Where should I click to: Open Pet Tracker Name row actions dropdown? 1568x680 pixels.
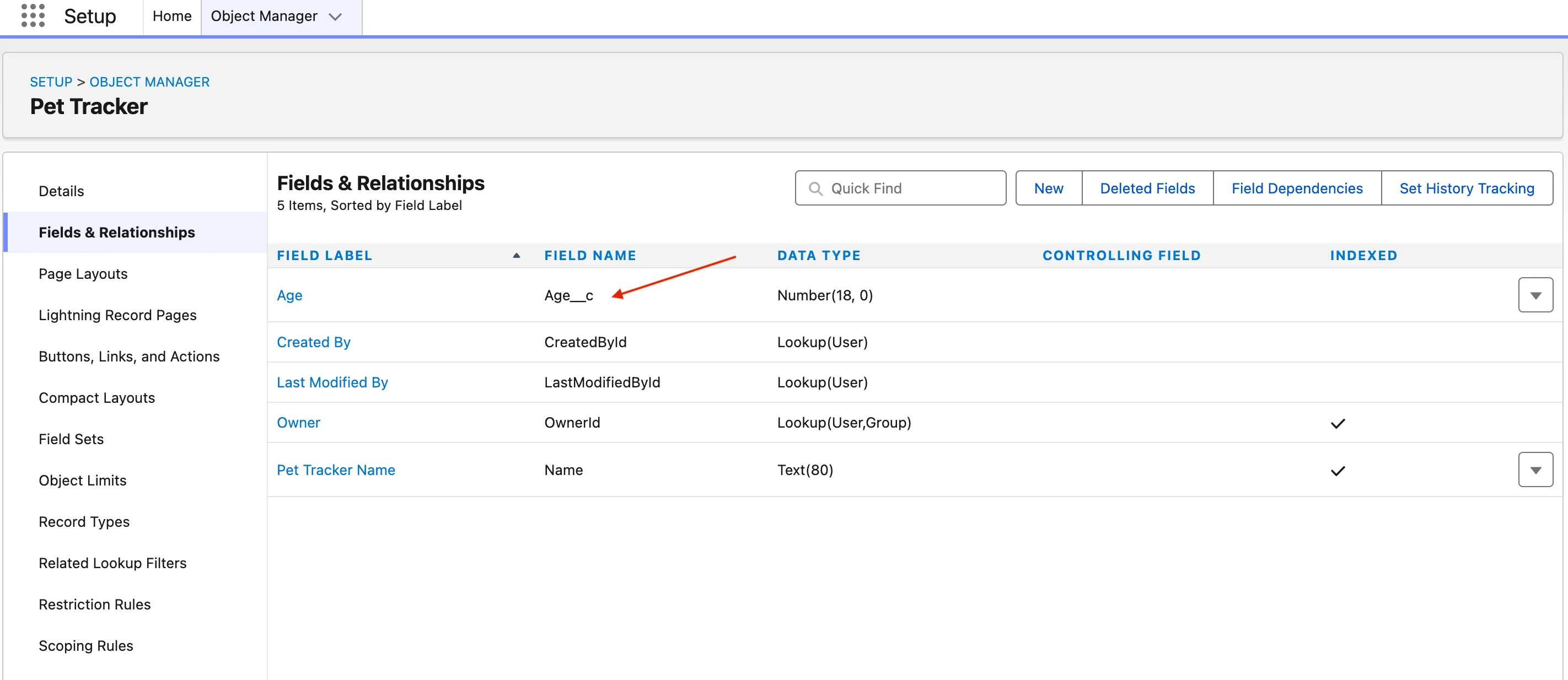1534,470
